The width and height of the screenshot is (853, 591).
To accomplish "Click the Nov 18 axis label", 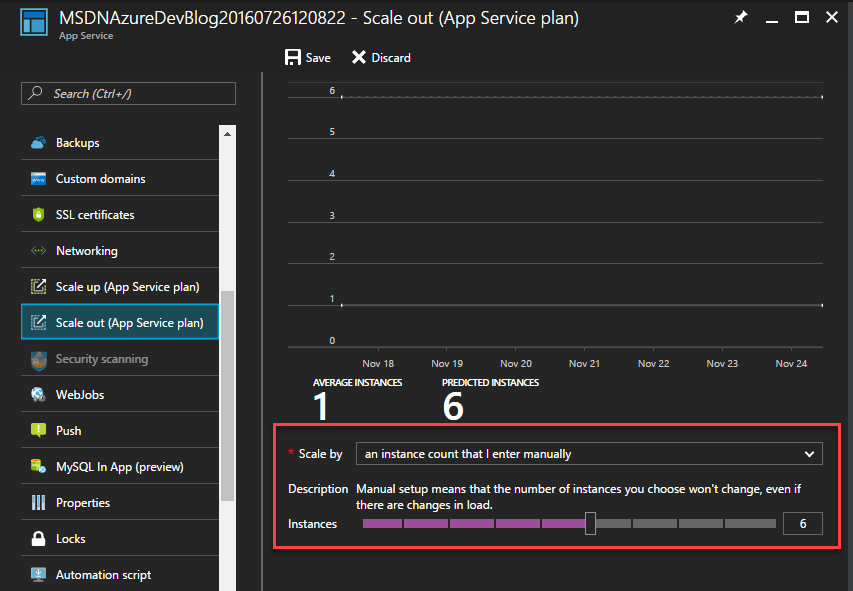I will coord(378,364).
